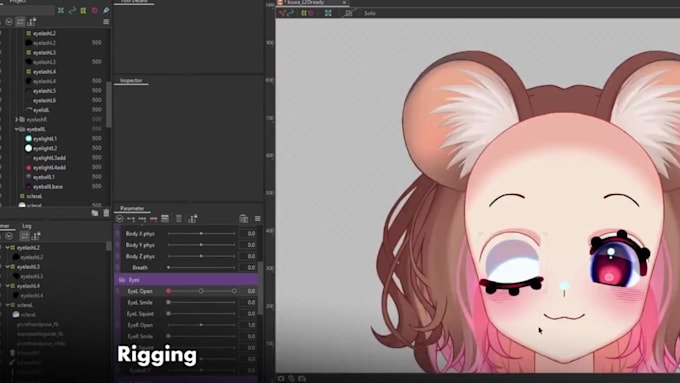Expand the eyelashR folder
This screenshot has height=383, width=680.
17,119
